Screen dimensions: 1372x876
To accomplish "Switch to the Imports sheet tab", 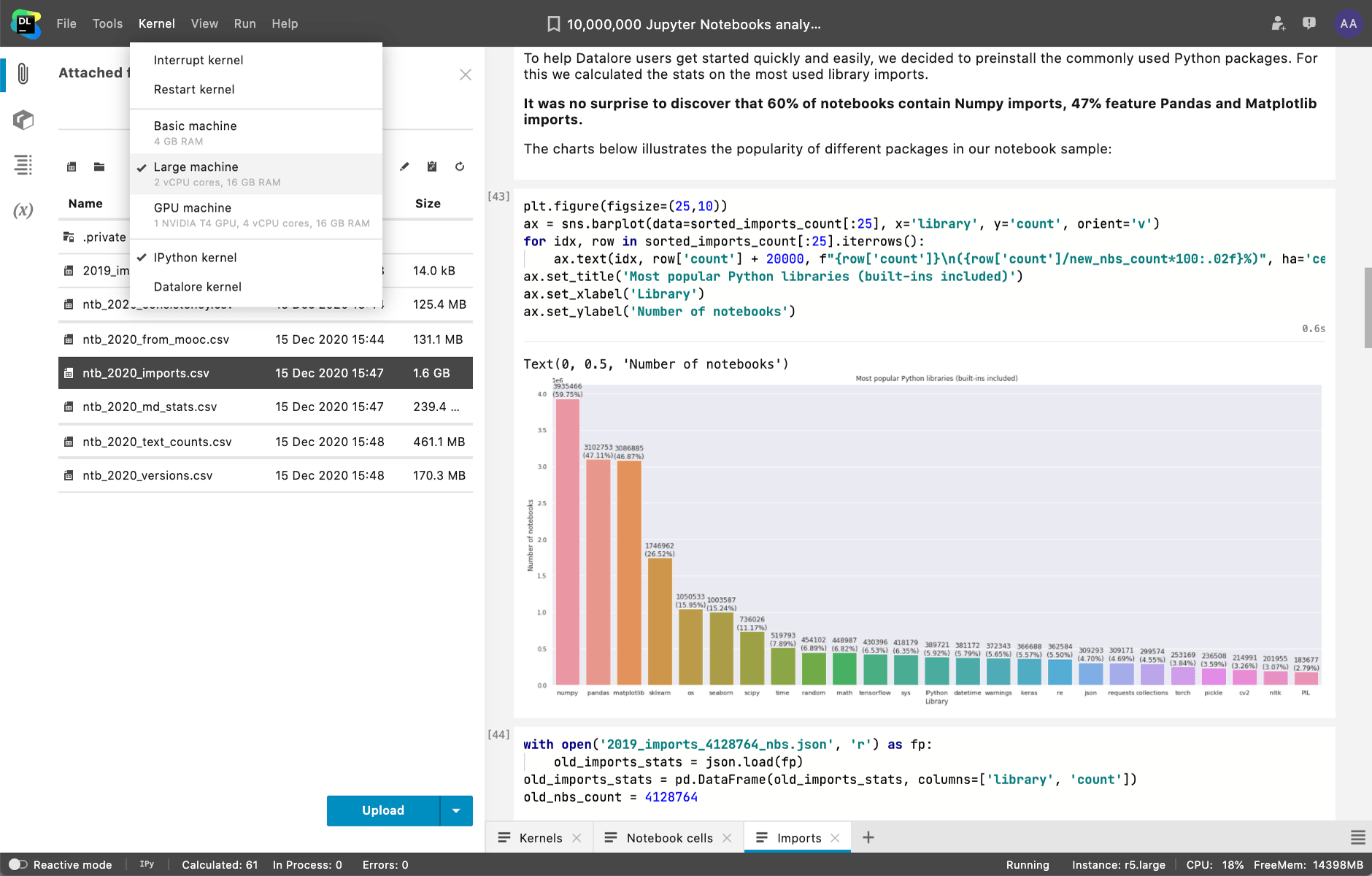I will [799, 838].
